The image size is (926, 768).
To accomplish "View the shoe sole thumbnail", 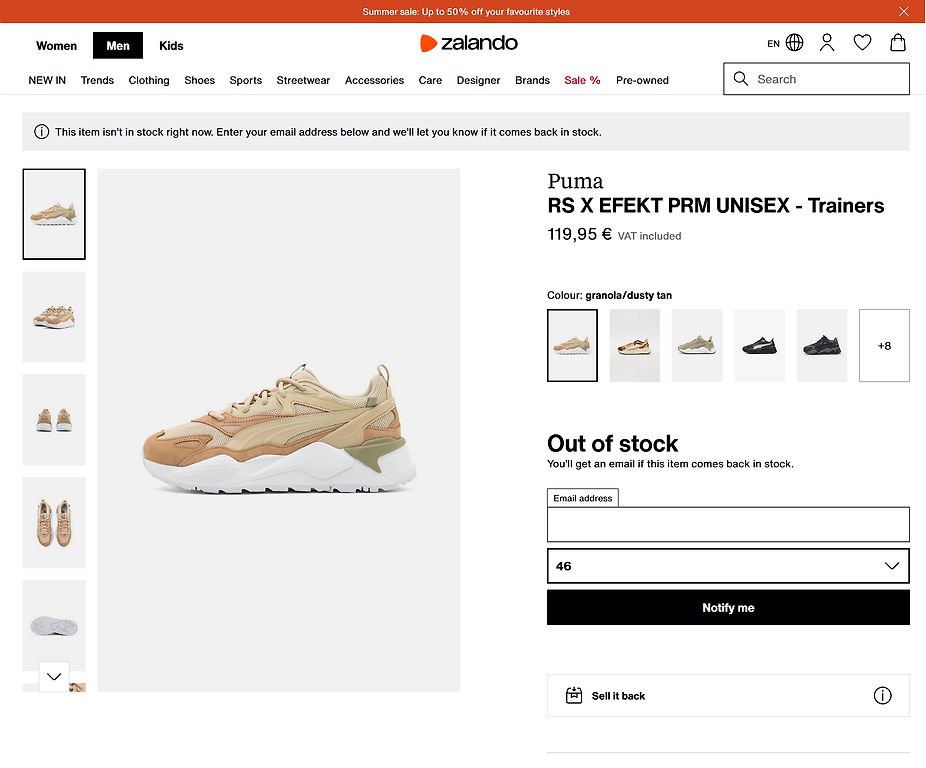I will pyautogui.click(x=54, y=626).
